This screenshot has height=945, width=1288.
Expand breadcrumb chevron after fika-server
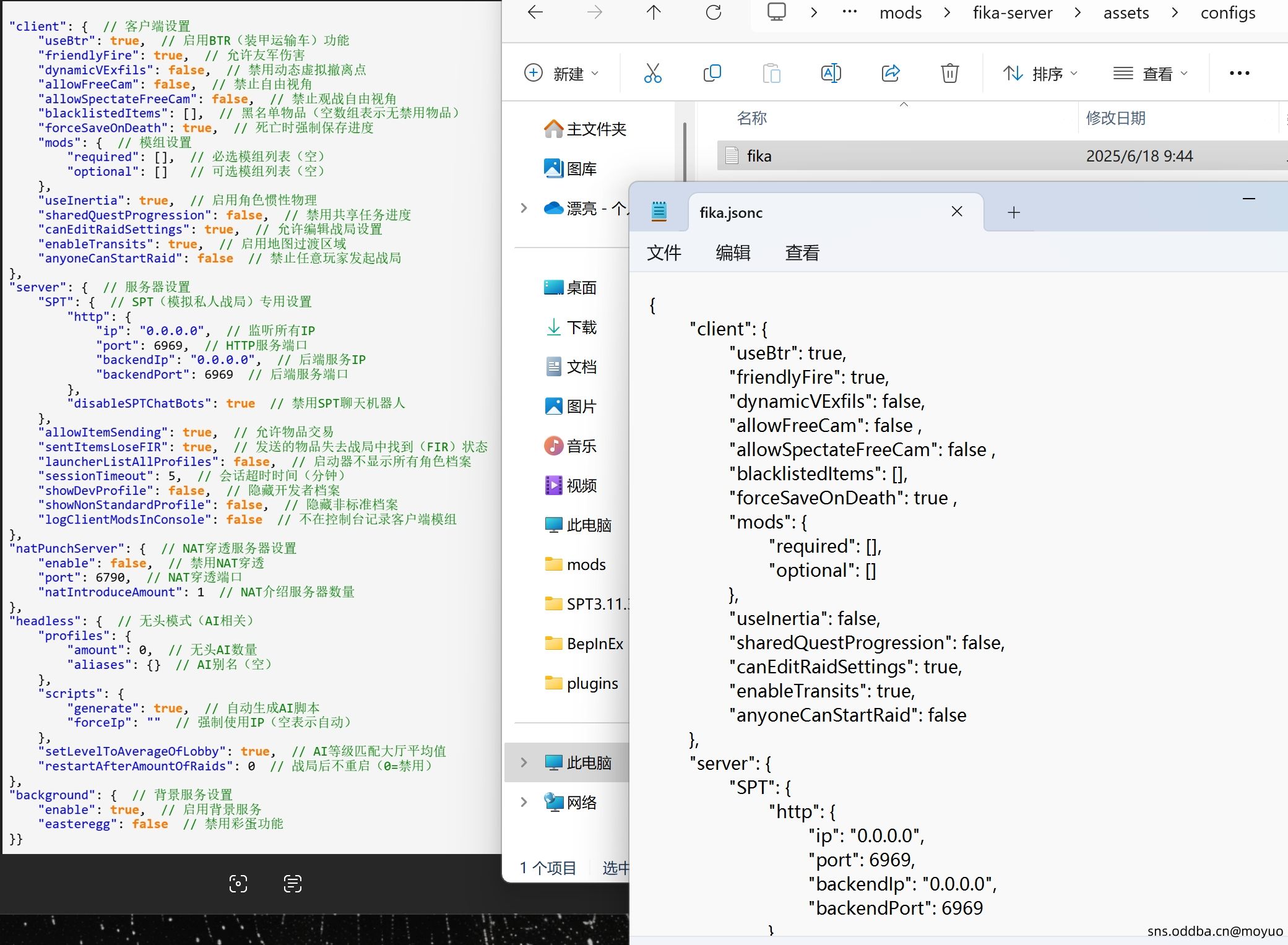[x=1078, y=12]
